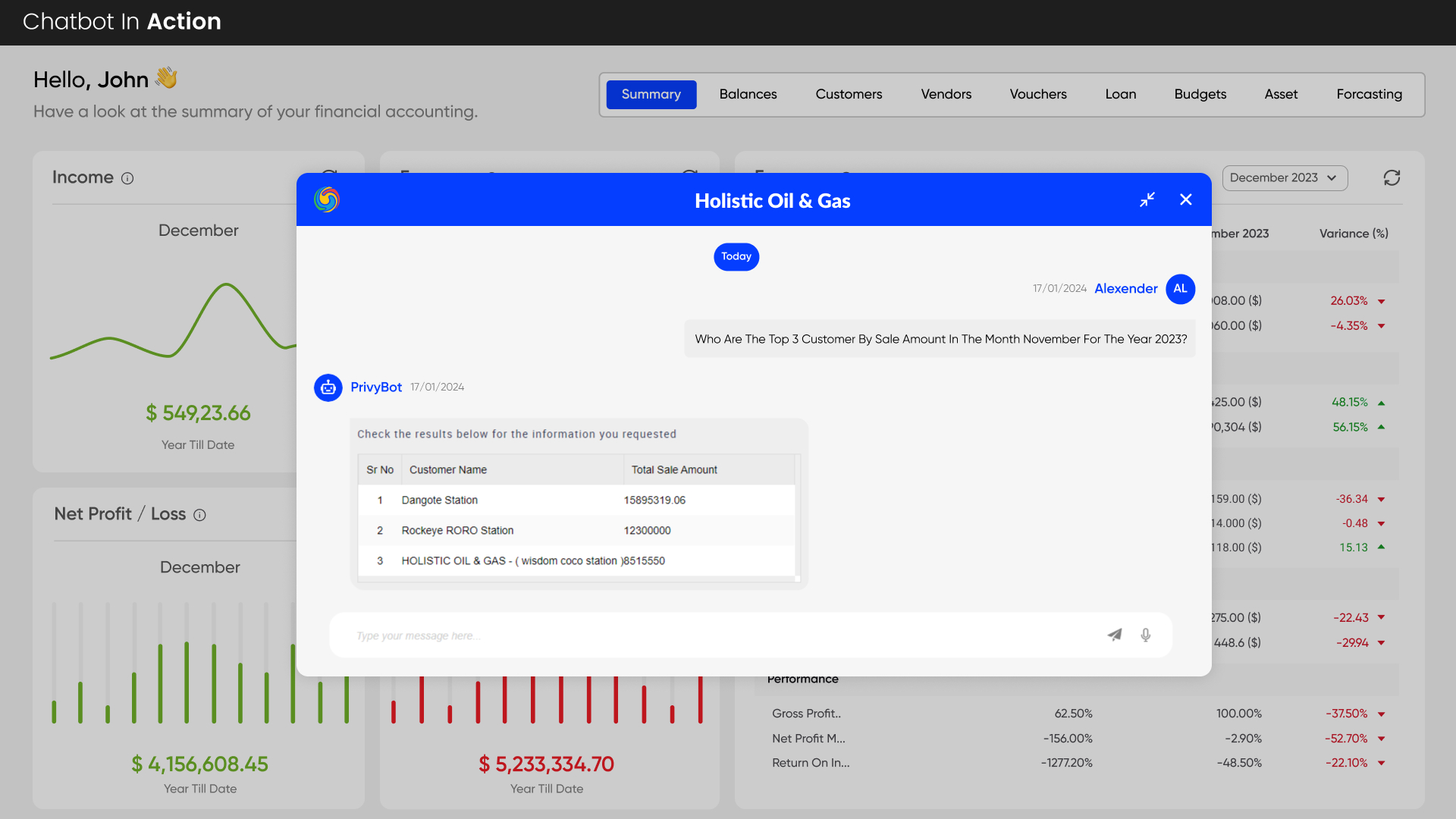Close the Holistic Oil & Gas chat

click(1186, 199)
